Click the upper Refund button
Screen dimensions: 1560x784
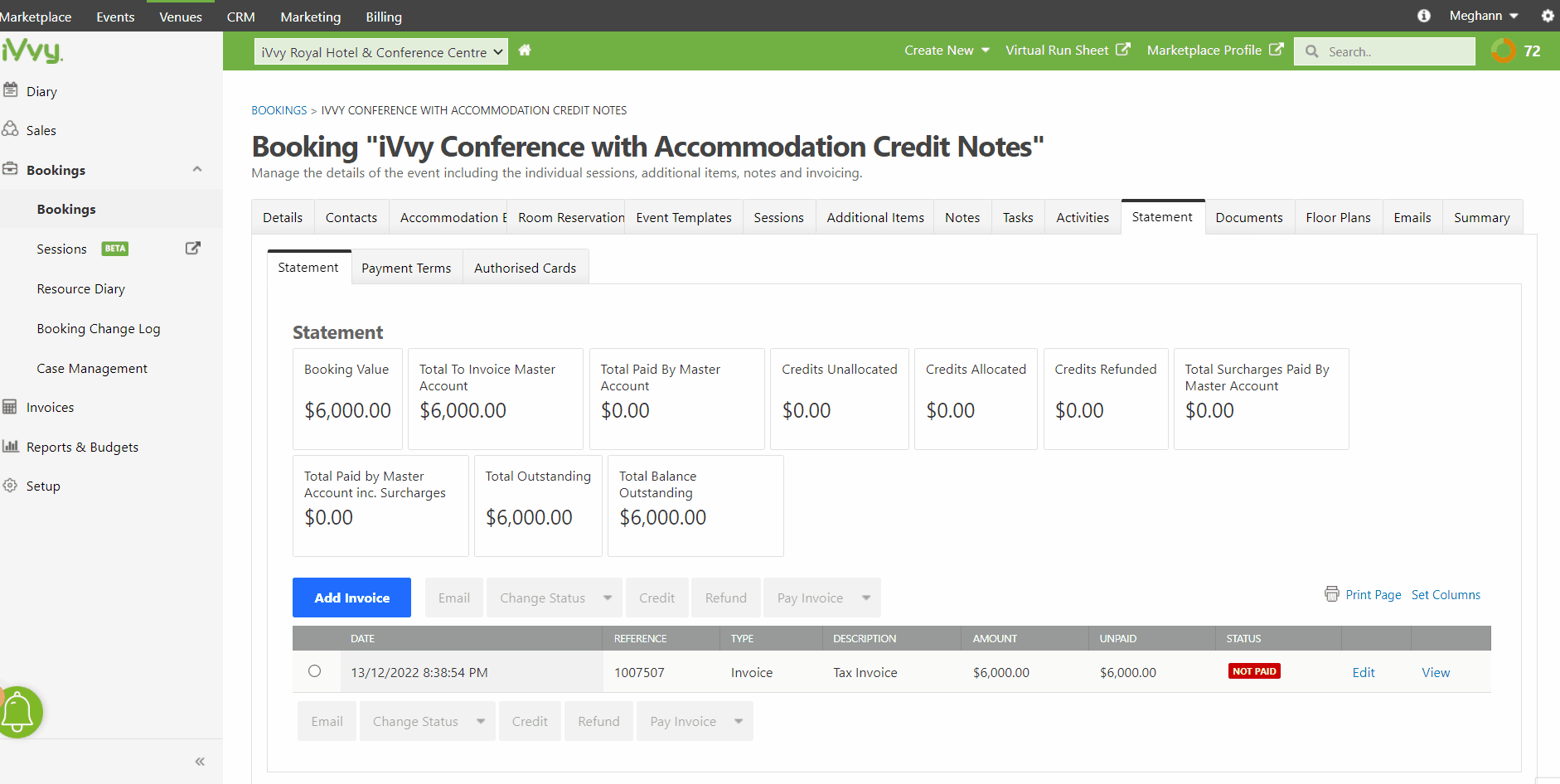(725, 598)
